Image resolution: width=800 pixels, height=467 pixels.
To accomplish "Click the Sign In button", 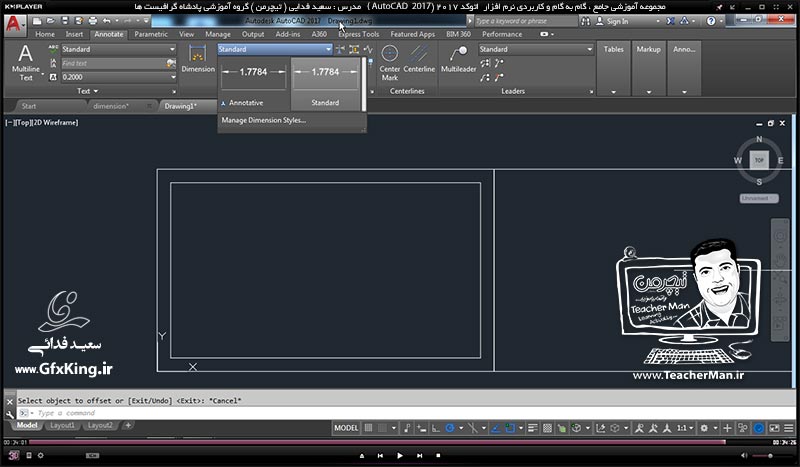I will 612,21.
